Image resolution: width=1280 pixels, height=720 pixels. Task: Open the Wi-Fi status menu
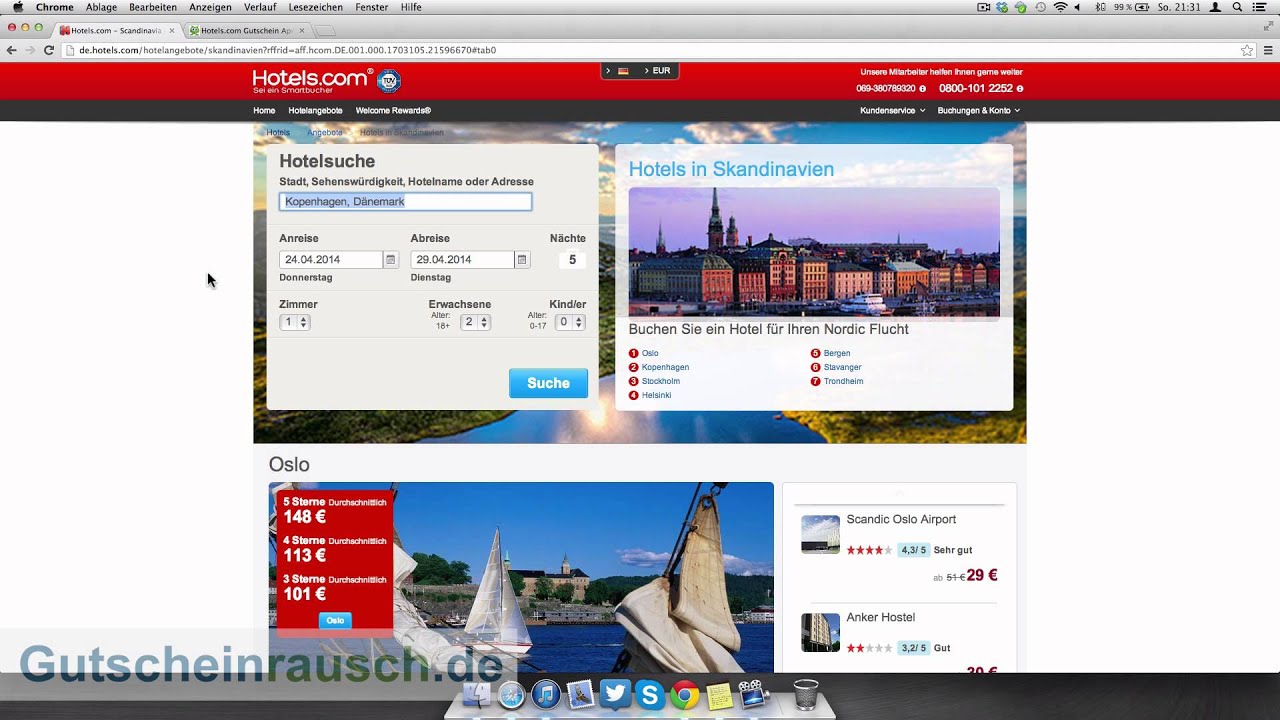pos(1060,7)
